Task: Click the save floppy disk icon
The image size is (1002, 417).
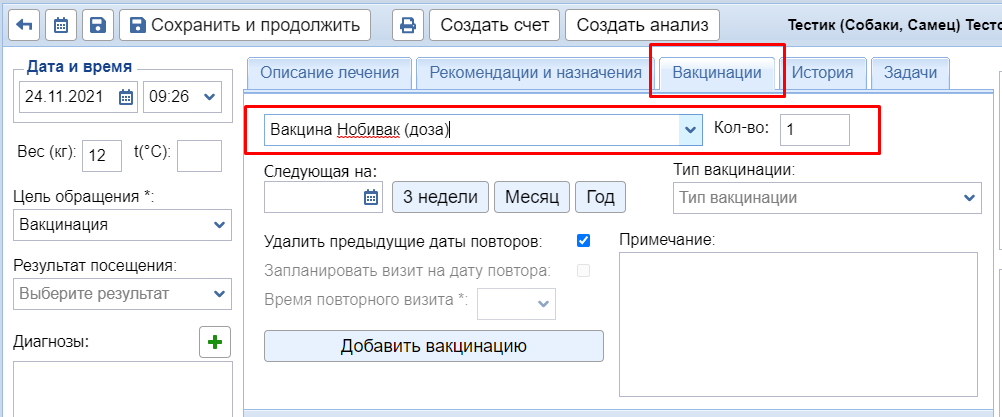Action: tap(97, 25)
